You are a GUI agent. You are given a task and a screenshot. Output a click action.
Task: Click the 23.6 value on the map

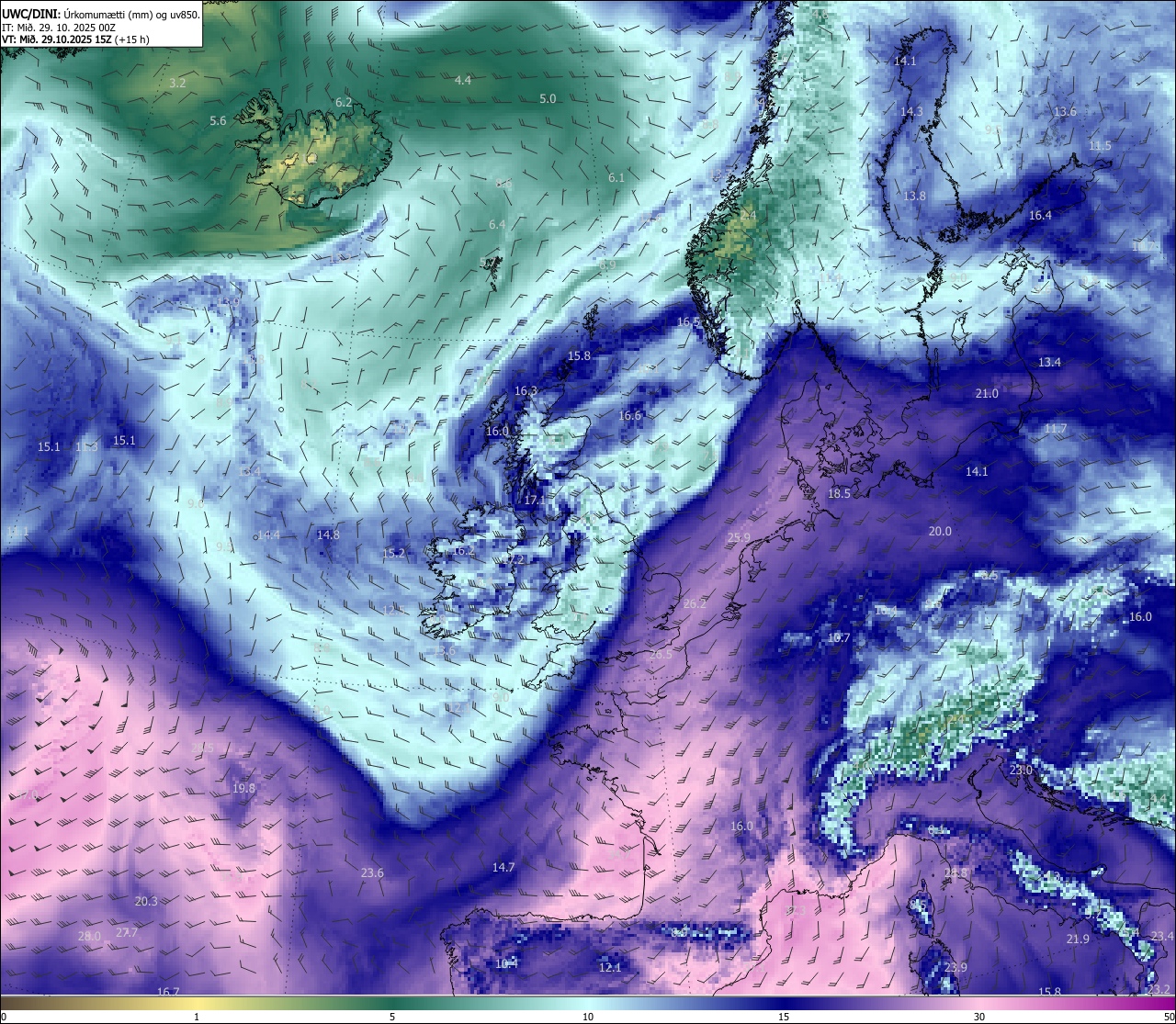(372, 873)
